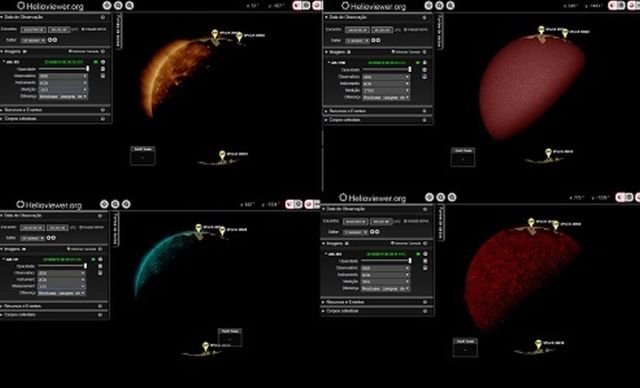The image size is (640, 388).
Task: Remove AIA layer icon in dark-red Sun window
Action: click(x=425, y=254)
